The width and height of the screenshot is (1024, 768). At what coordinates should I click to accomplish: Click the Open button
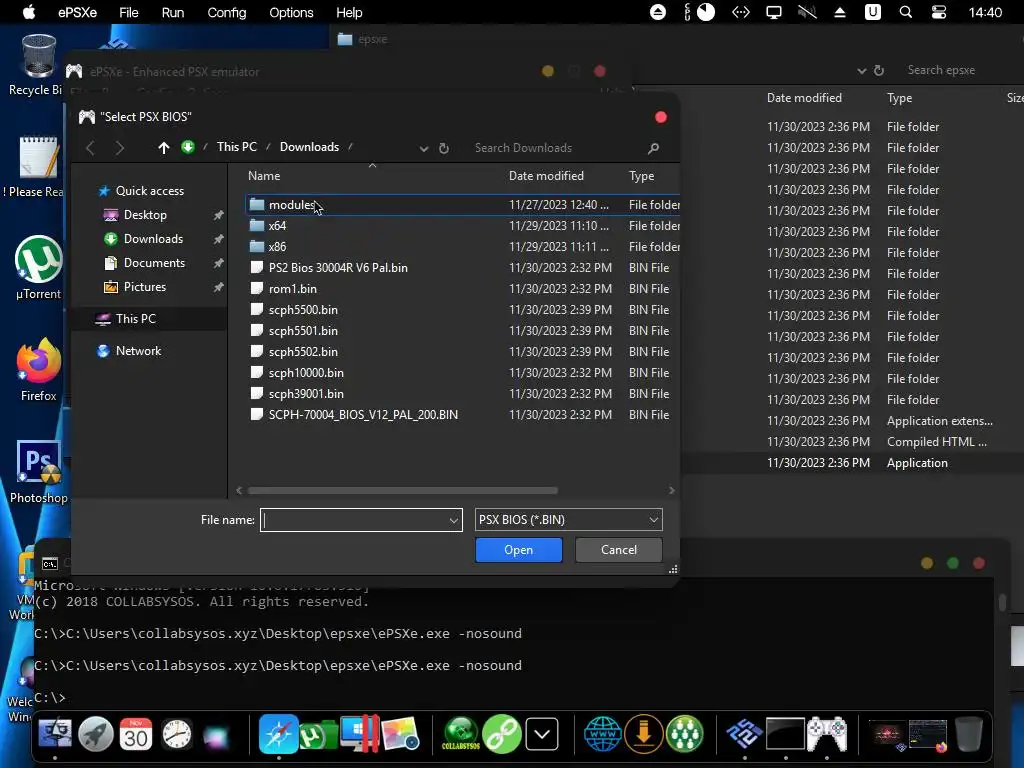519,550
